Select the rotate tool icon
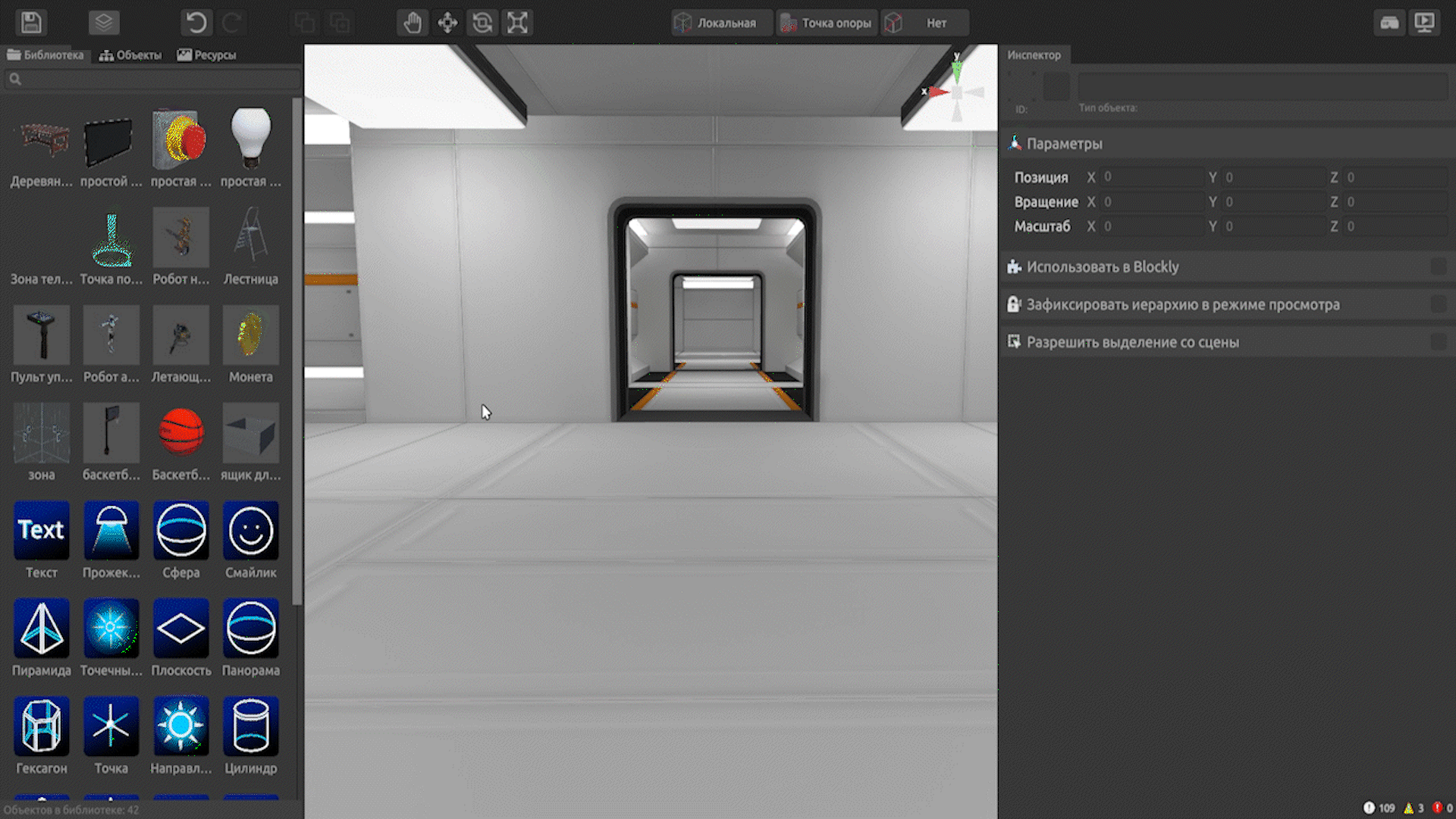 click(482, 23)
